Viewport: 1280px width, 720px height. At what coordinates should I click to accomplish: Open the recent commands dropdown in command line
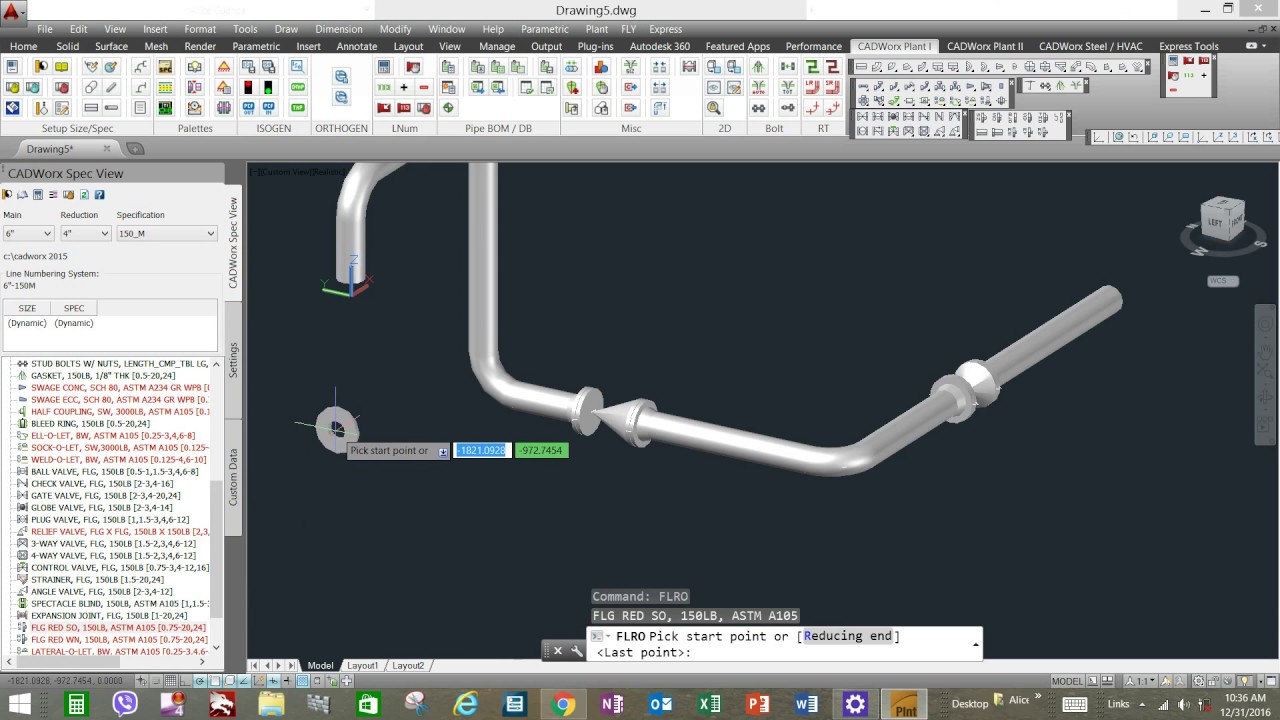(600, 636)
